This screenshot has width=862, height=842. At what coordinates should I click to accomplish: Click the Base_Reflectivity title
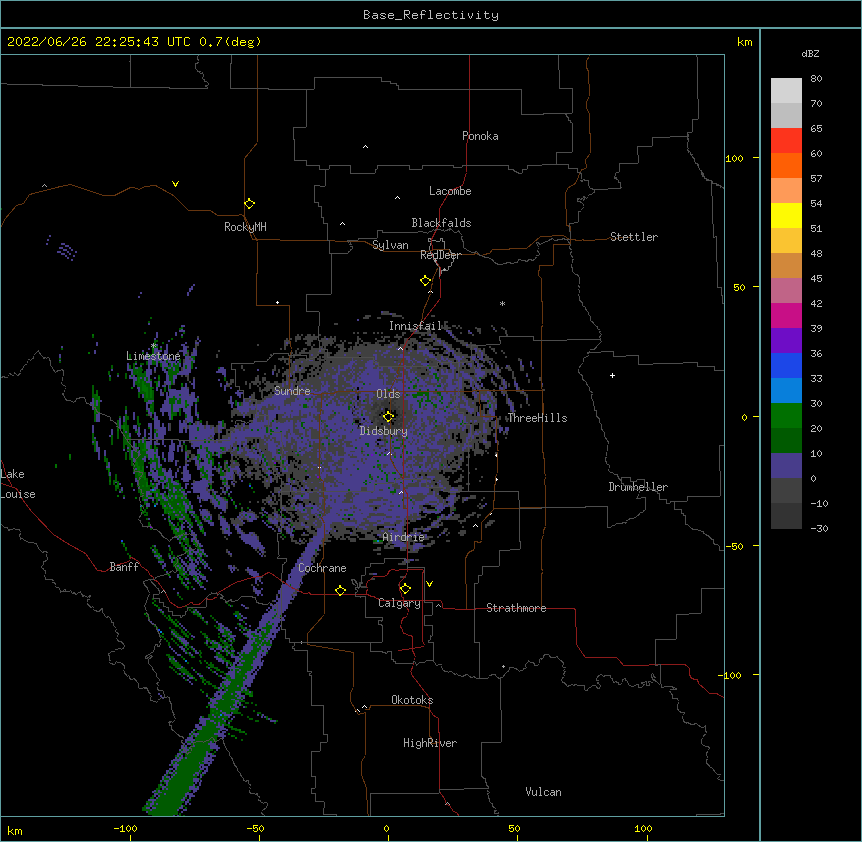tap(431, 15)
